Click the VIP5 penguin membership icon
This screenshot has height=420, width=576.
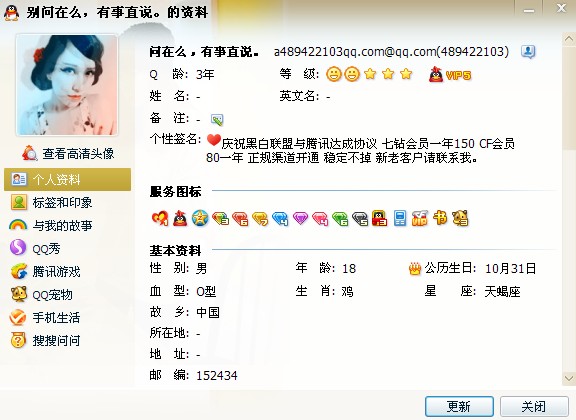tap(450, 75)
